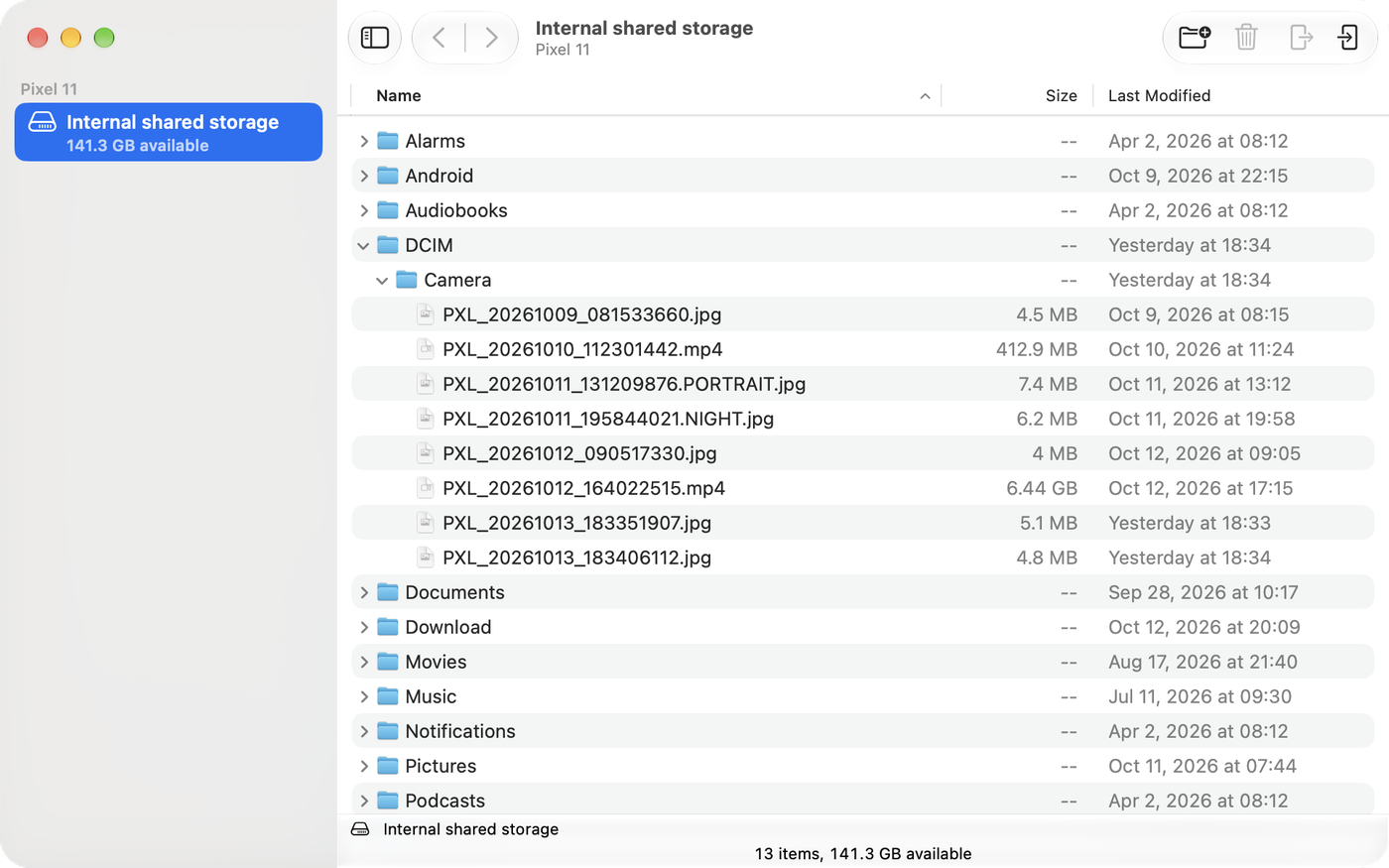This screenshot has height=868, width=1389.
Task: Expand the Android folder
Action: [x=364, y=176]
